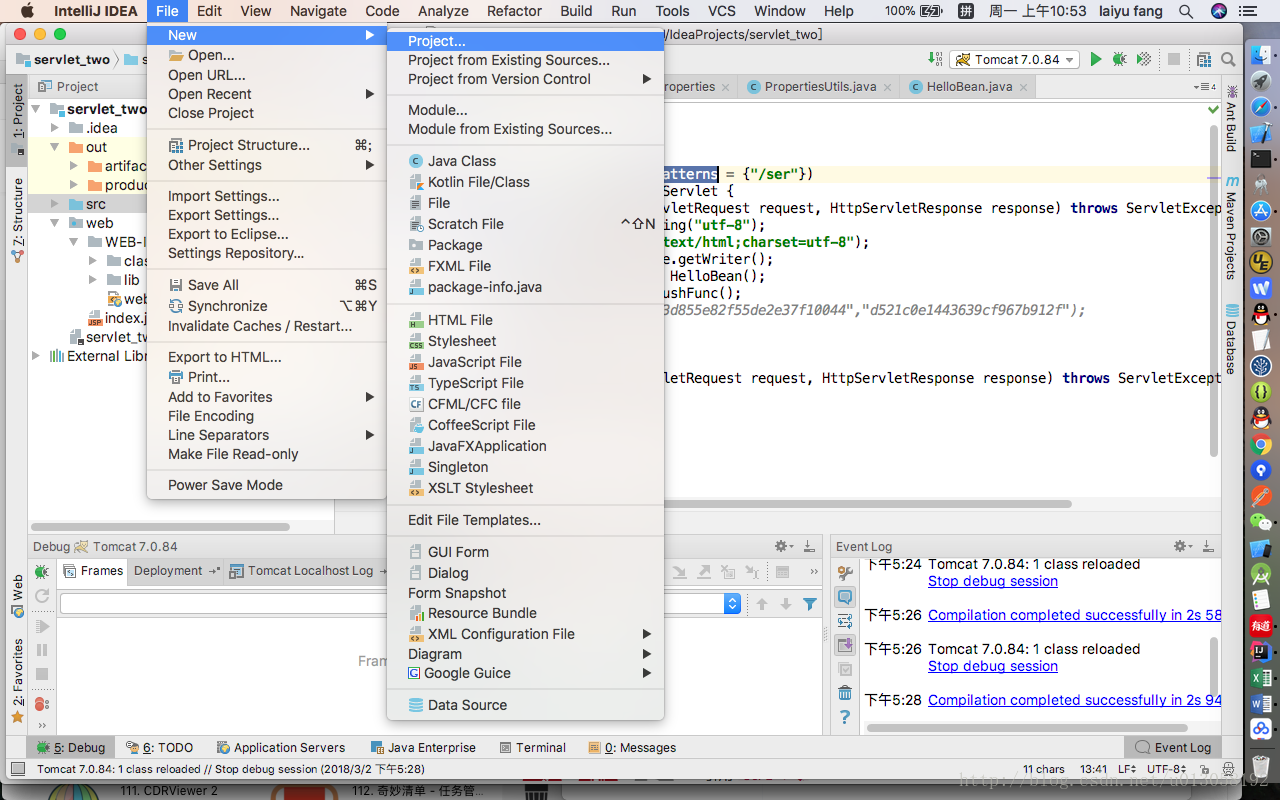Viewport: 1280px width, 800px height.
Task: Expand the .idea folder in project tree
Action: (56, 128)
